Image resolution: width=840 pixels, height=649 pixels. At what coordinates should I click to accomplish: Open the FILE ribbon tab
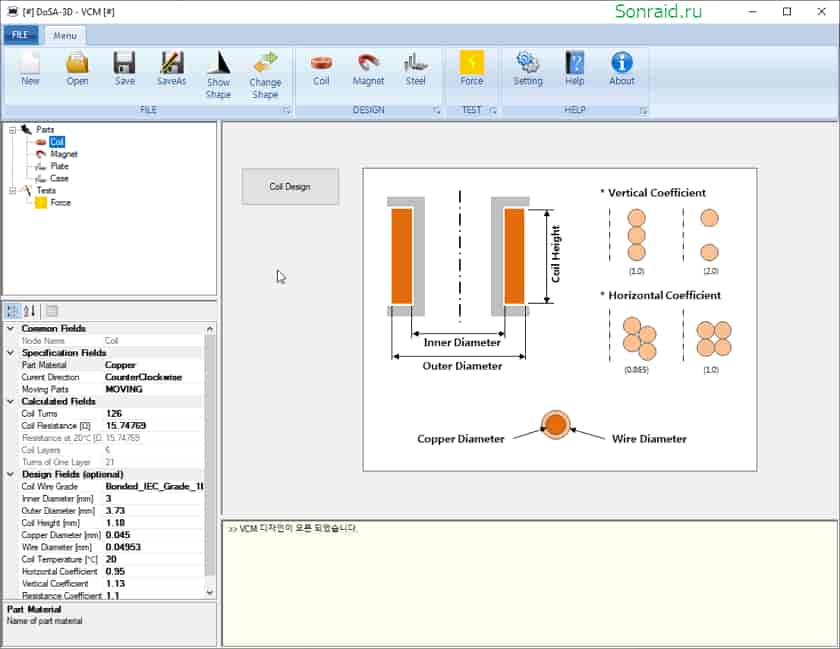click(20, 35)
